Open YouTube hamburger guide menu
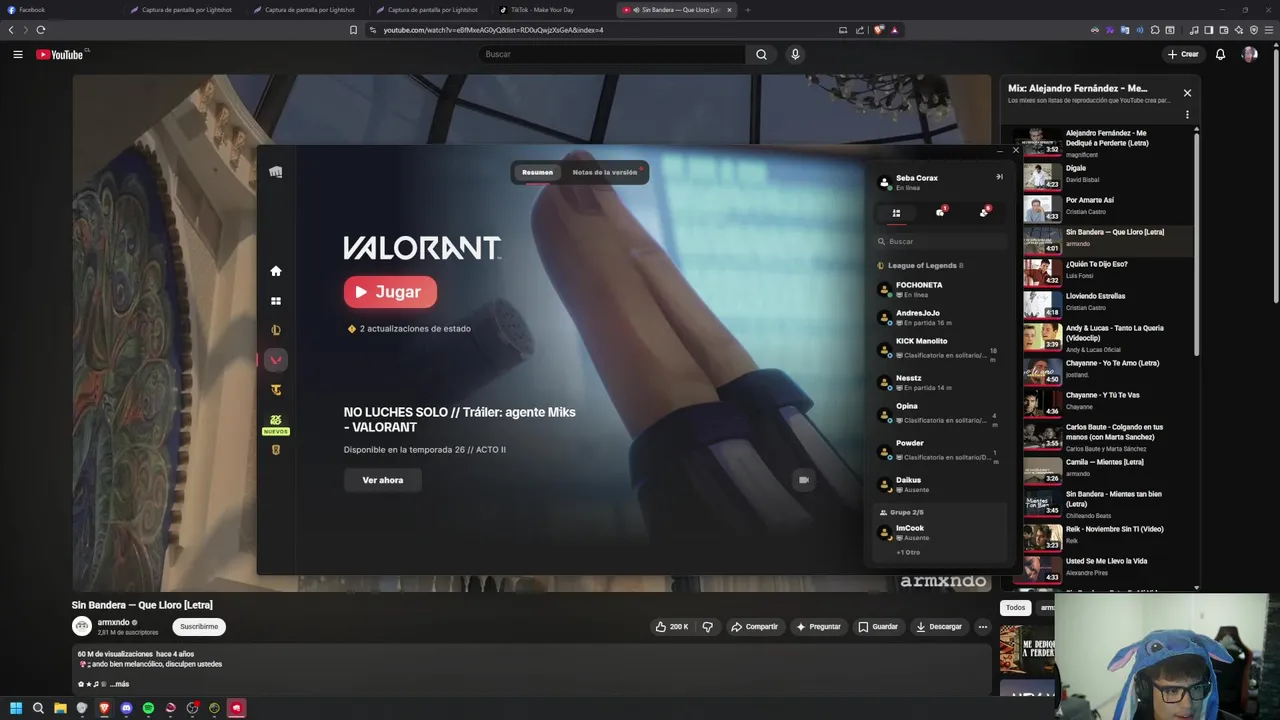This screenshot has height=720, width=1280. 18,54
